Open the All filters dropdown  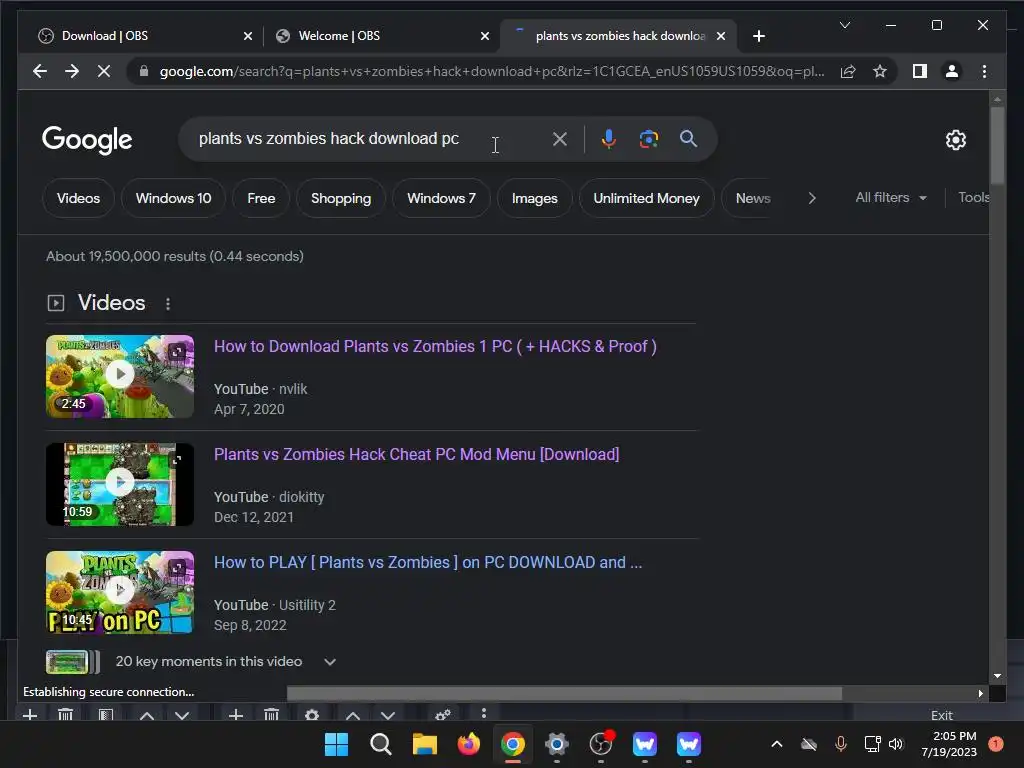[891, 197]
